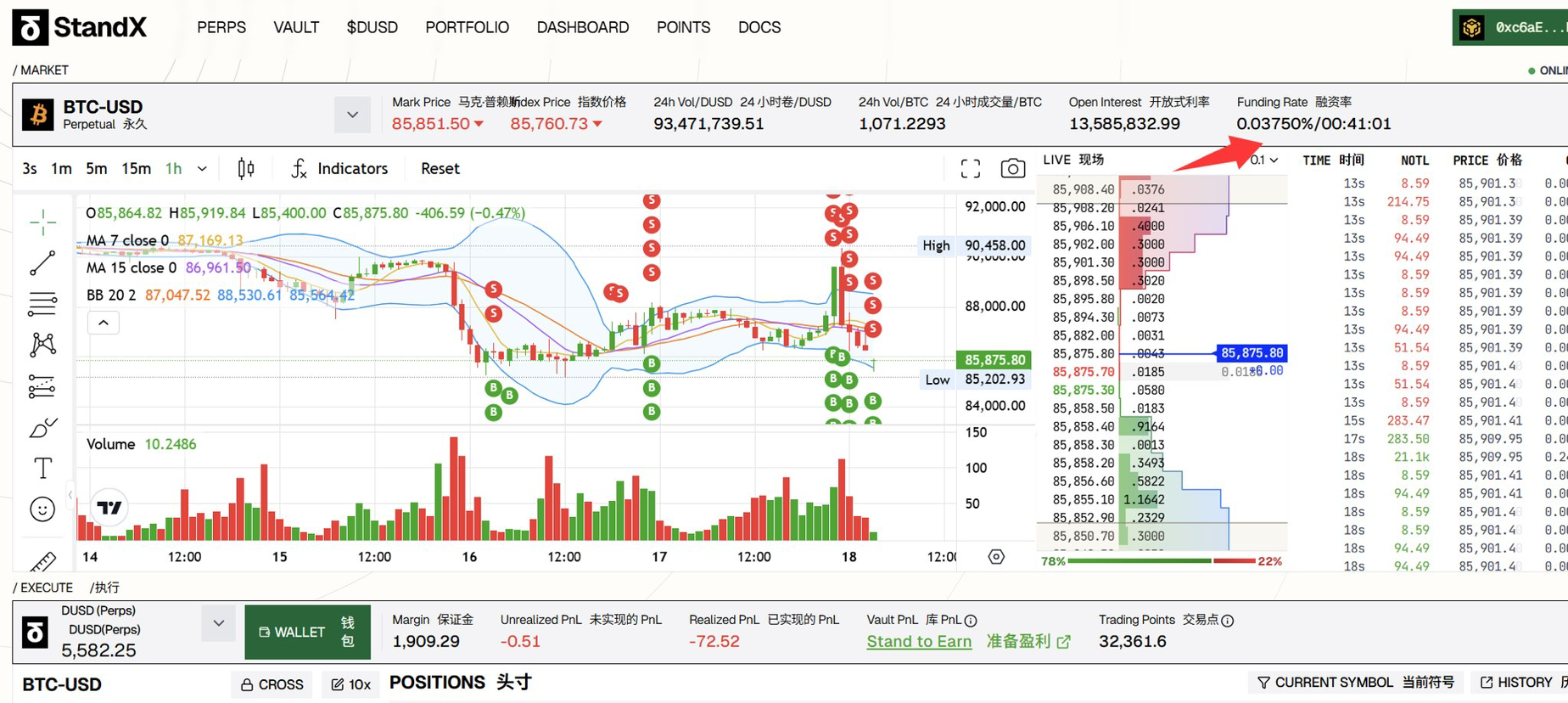Open candlestick chart type selector
The image size is (1568, 703).
246,168
